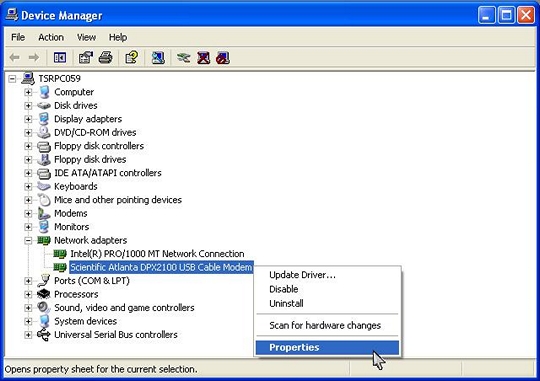Maximize the Device Manager window
This screenshot has width=540, height=381.
tap(506, 15)
